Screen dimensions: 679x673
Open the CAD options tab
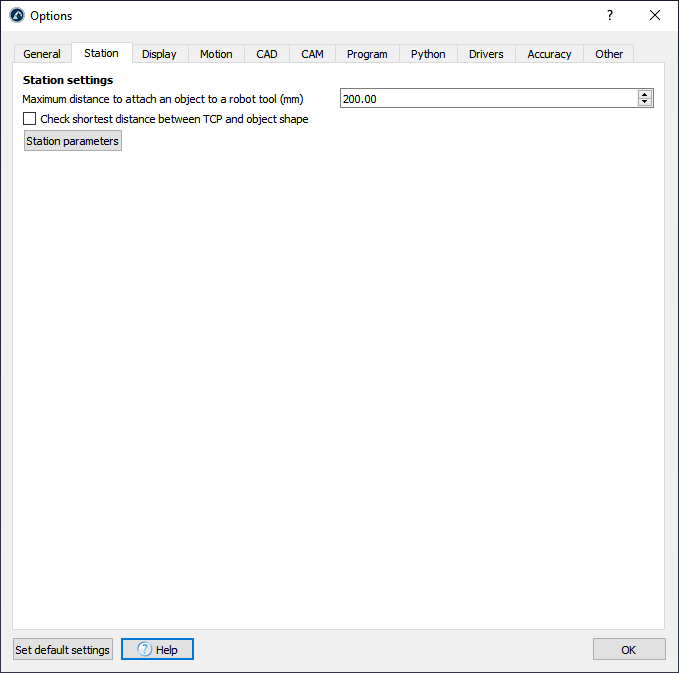pyautogui.click(x=267, y=54)
